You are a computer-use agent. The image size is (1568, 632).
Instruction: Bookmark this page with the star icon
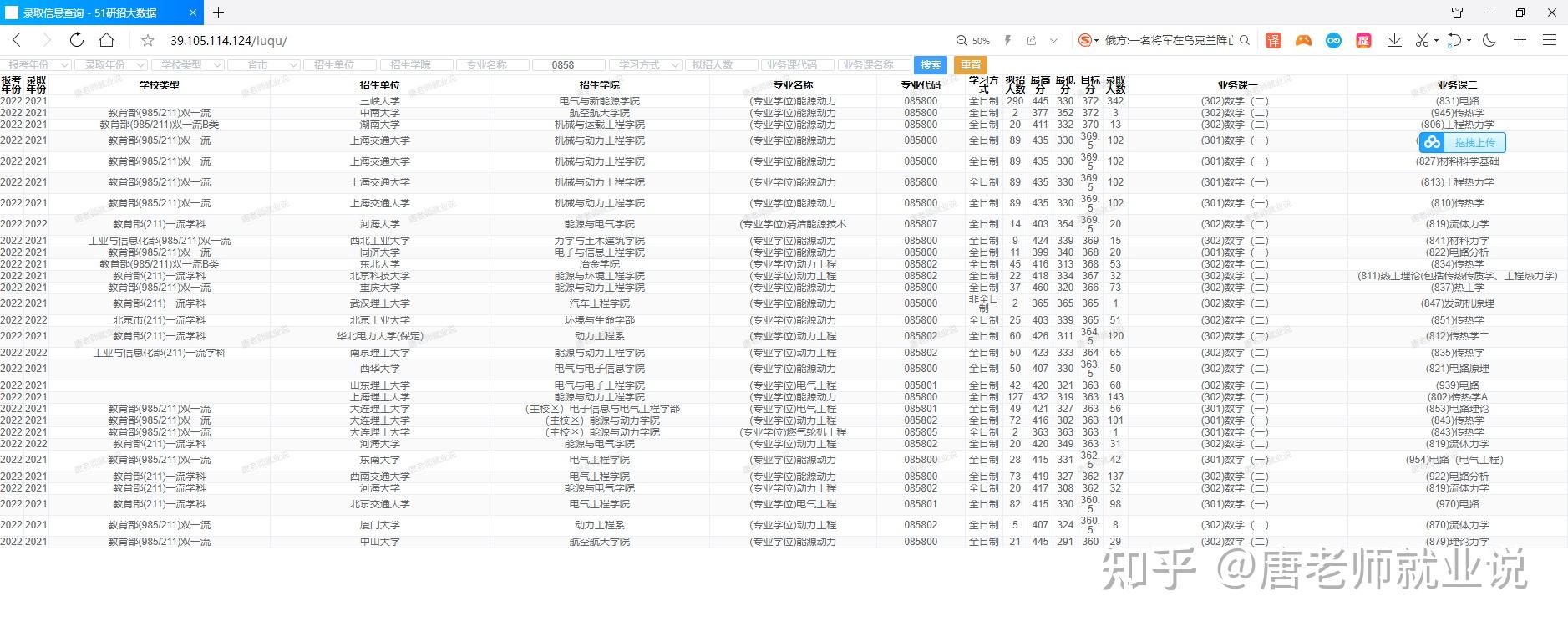[x=148, y=41]
